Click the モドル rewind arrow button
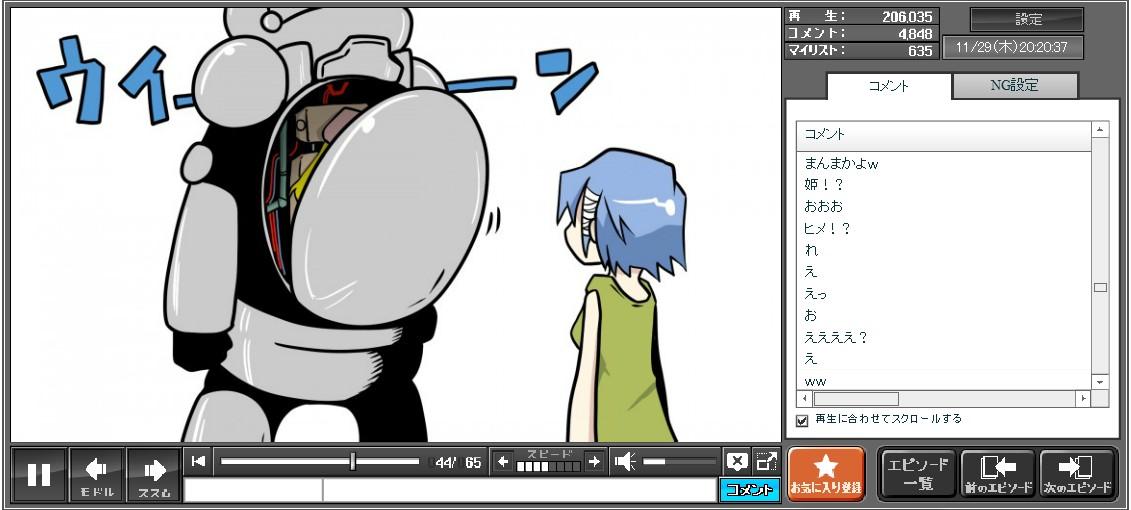This screenshot has width=1131, height=510. [97, 474]
